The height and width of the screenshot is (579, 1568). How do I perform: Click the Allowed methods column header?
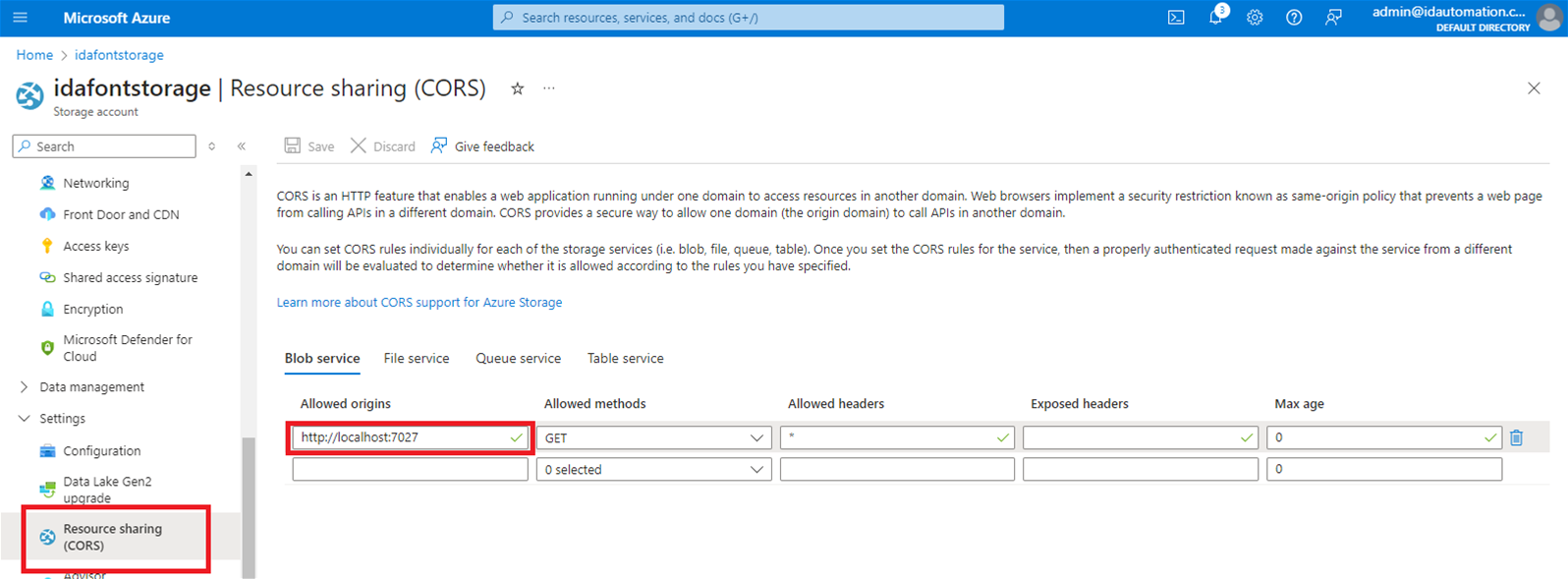595,404
